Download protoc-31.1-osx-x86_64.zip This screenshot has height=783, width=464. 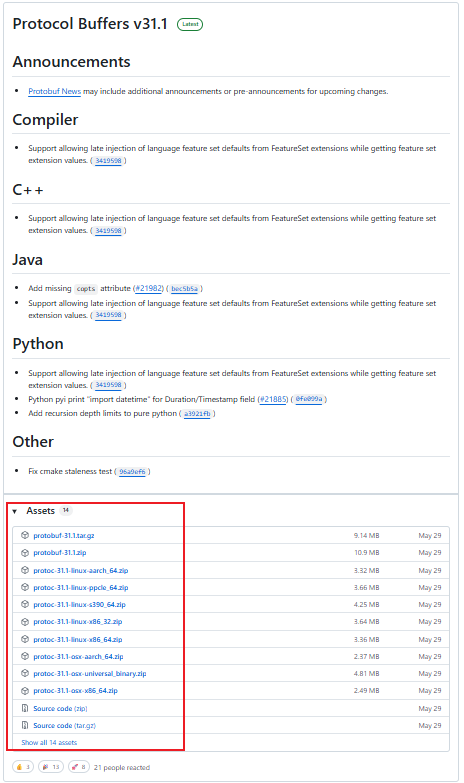(x=75, y=691)
